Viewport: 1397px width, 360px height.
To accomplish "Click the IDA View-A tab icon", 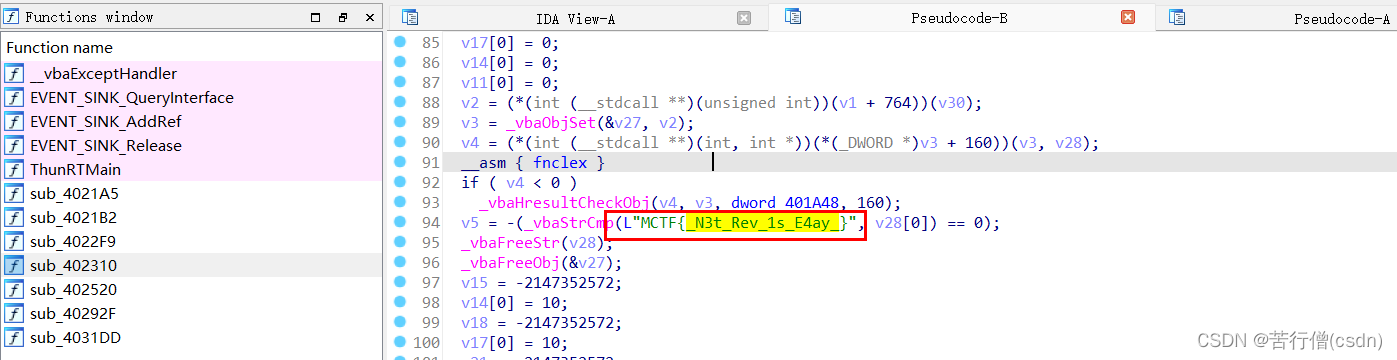I will [410, 17].
